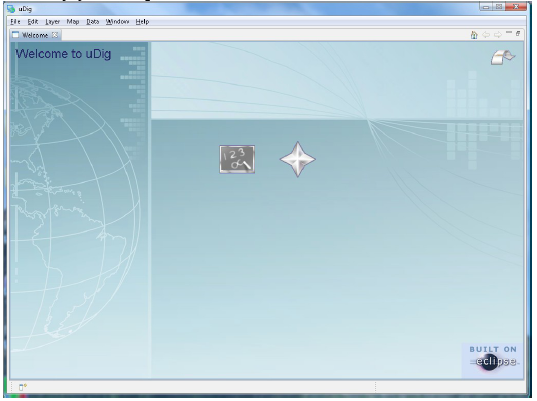The height and width of the screenshot is (401, 537).
Task: Open the What's New star icon
Action: (298, 159)
